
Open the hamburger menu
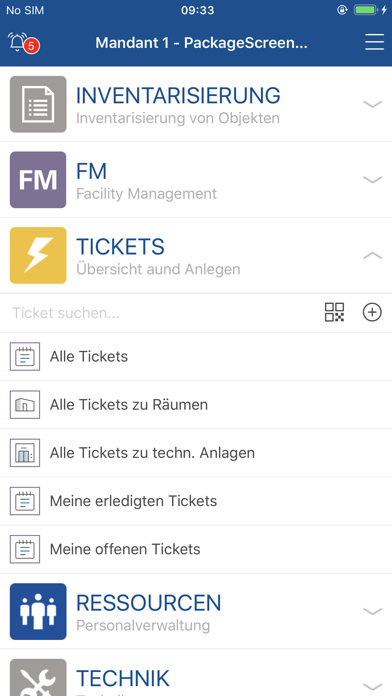point(374,42)
